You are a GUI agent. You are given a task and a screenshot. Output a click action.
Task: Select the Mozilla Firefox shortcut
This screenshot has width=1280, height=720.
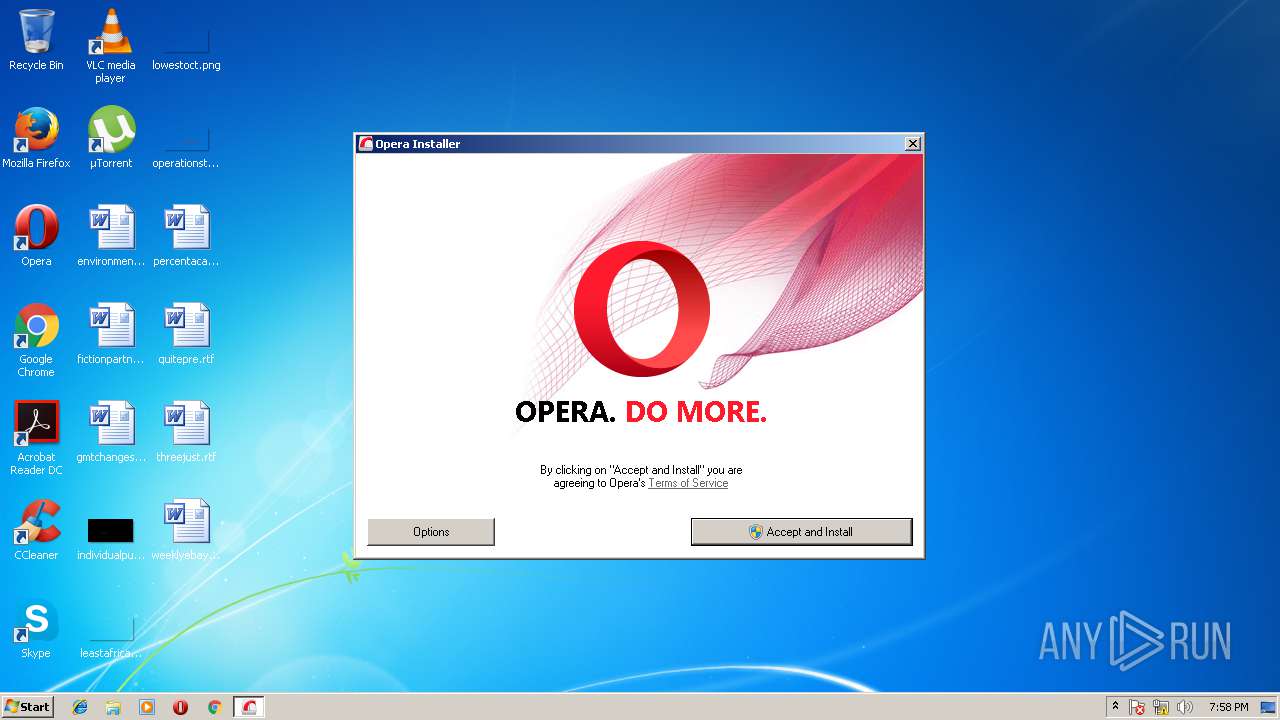point(36,138)
